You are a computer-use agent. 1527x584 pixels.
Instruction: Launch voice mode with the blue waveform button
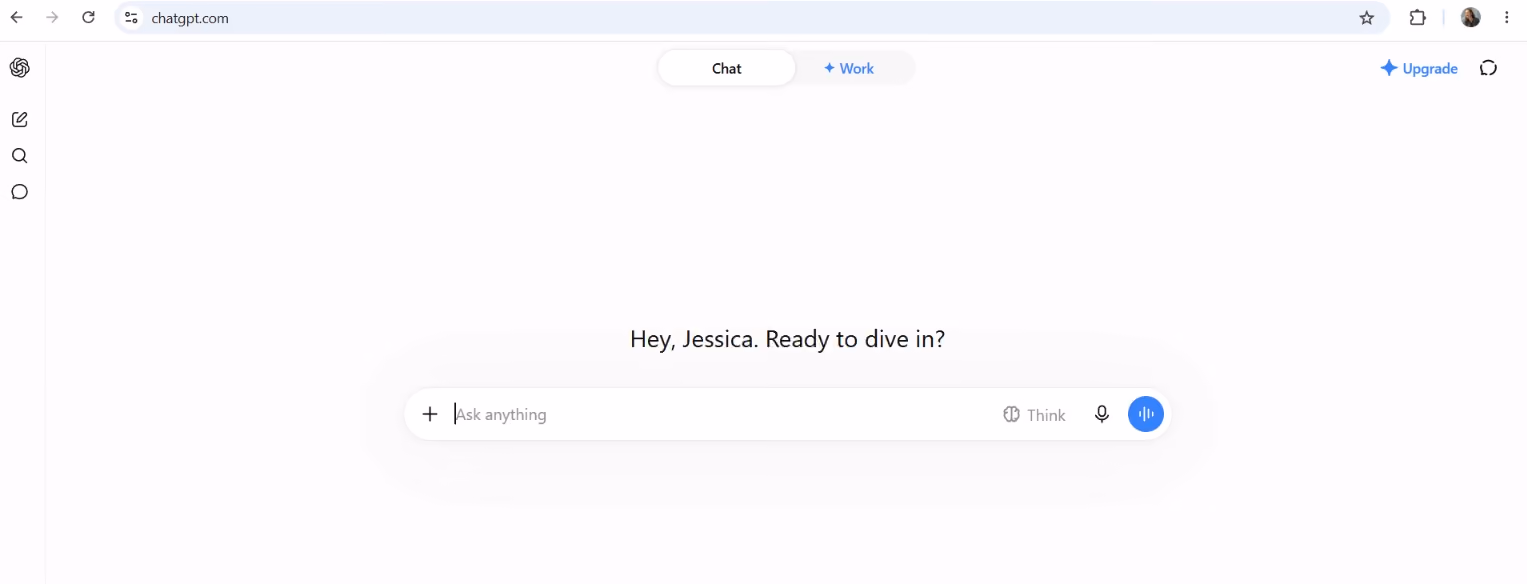(1146, 414)
